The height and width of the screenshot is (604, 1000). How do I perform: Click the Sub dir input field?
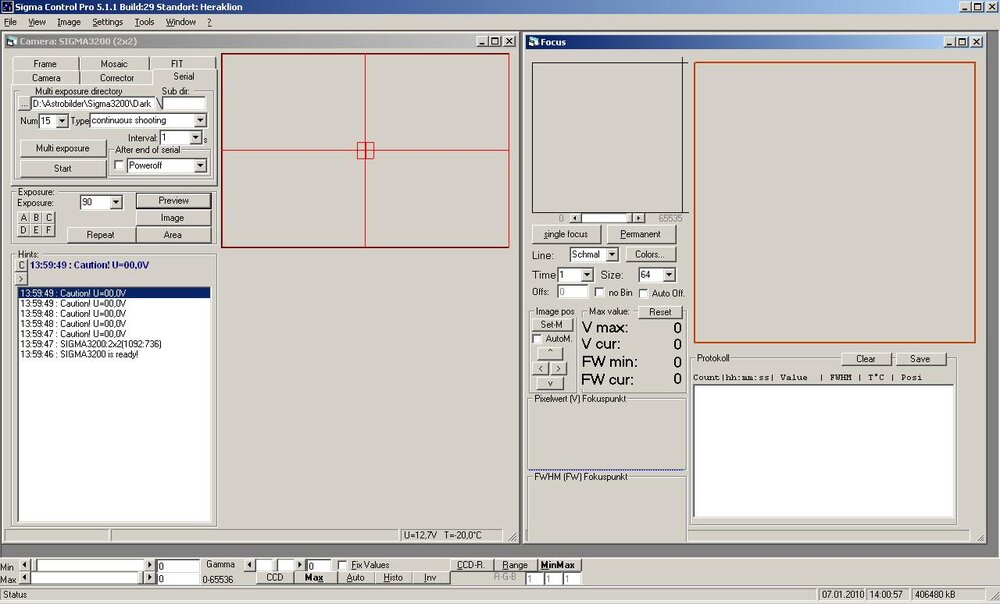click(184, 103)
